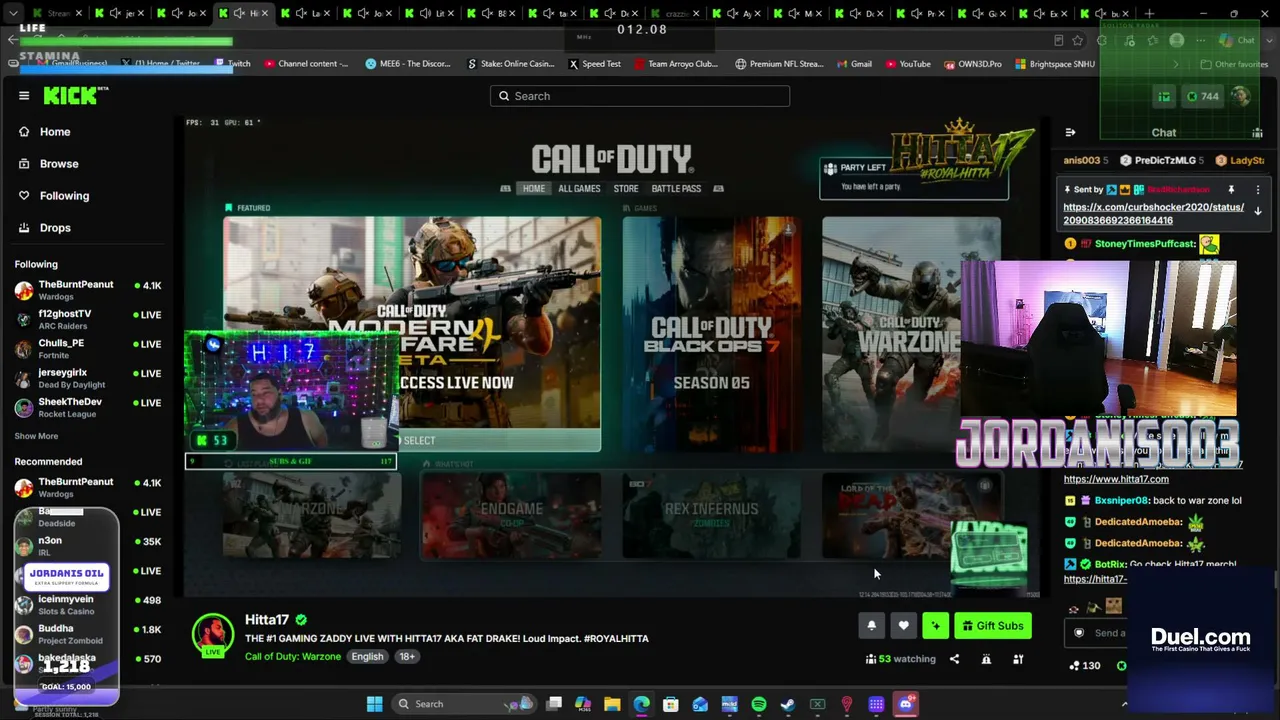
Task: Open Xbox app from taskbar
Action: 817,704
